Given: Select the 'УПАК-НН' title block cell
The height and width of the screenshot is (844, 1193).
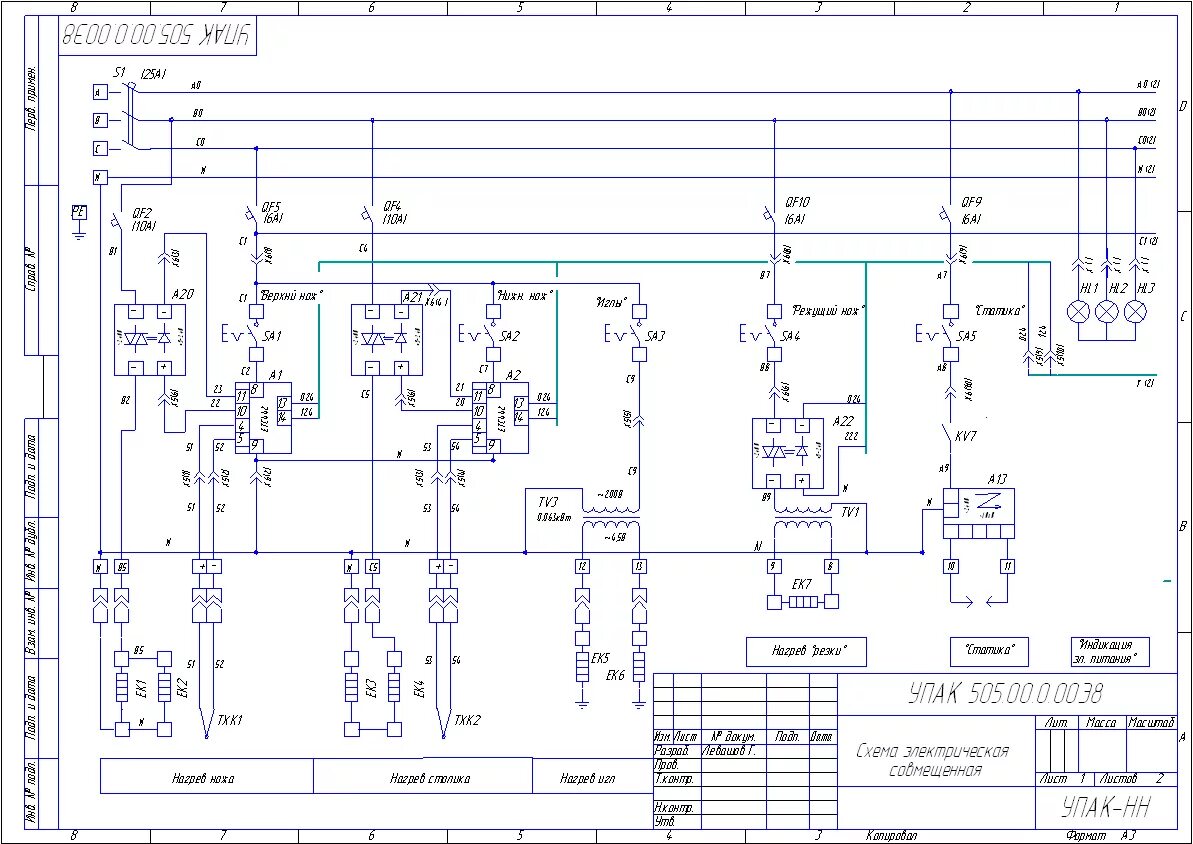Looking at the screenshot, I should (1106, 808).
